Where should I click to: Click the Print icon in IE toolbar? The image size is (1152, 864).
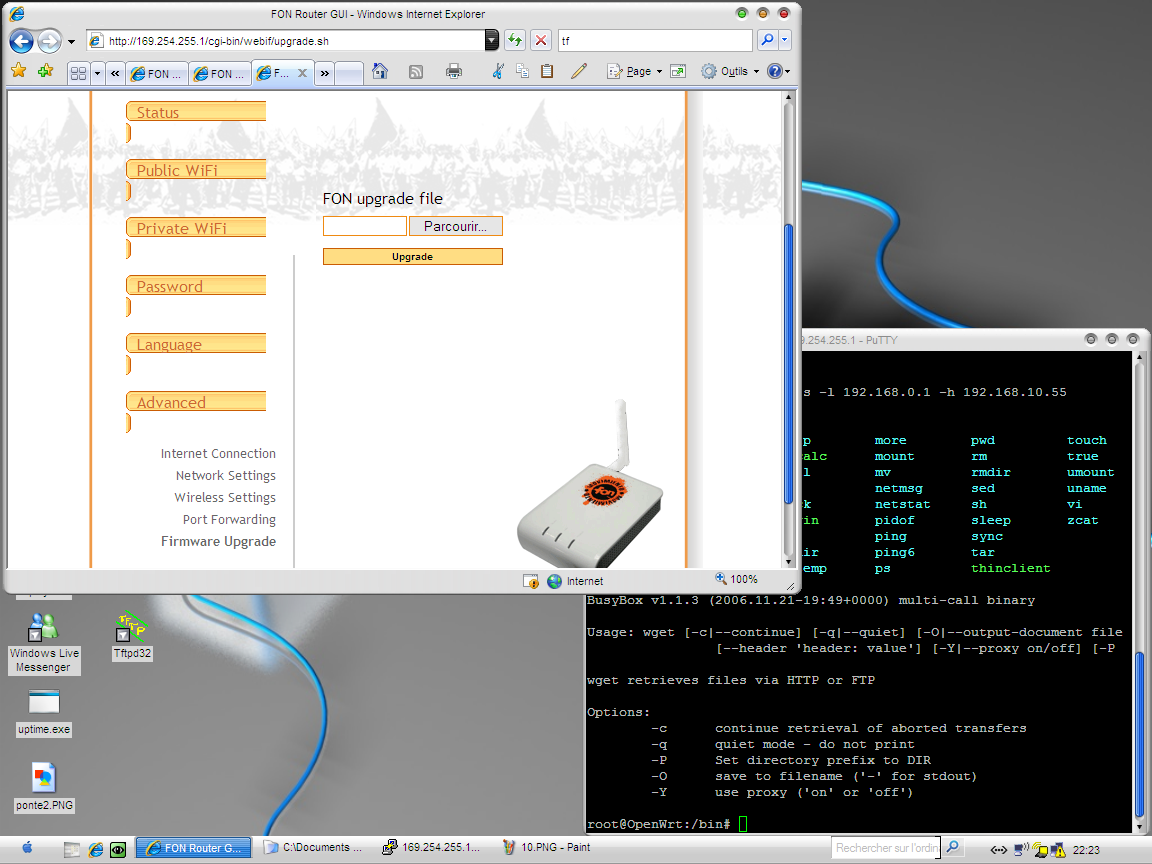pyautogui.click(x=454, y=71)
